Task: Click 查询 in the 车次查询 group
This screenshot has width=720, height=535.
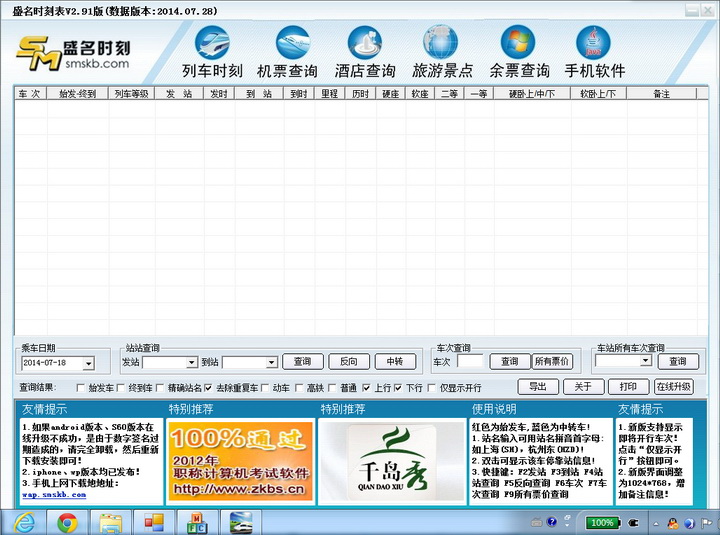Action: click(x=510, y=362)
